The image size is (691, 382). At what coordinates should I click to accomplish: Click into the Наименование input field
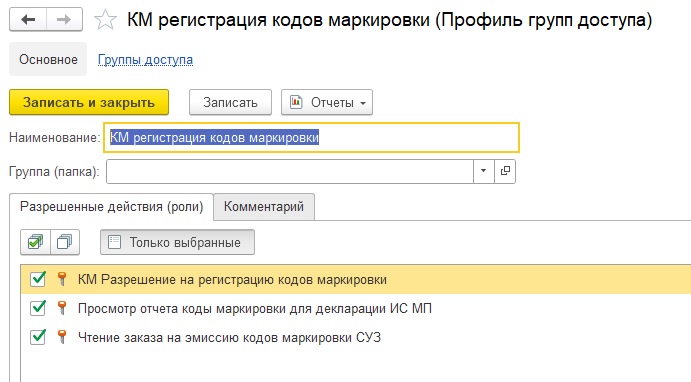[311, 137]
